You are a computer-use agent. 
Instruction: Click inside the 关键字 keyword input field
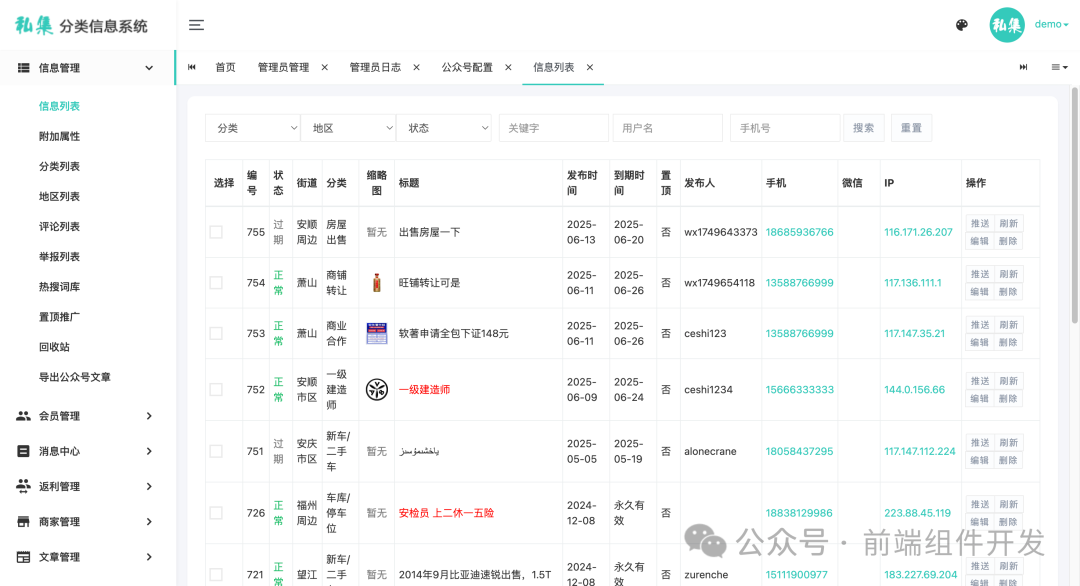[x=553, y=128]
